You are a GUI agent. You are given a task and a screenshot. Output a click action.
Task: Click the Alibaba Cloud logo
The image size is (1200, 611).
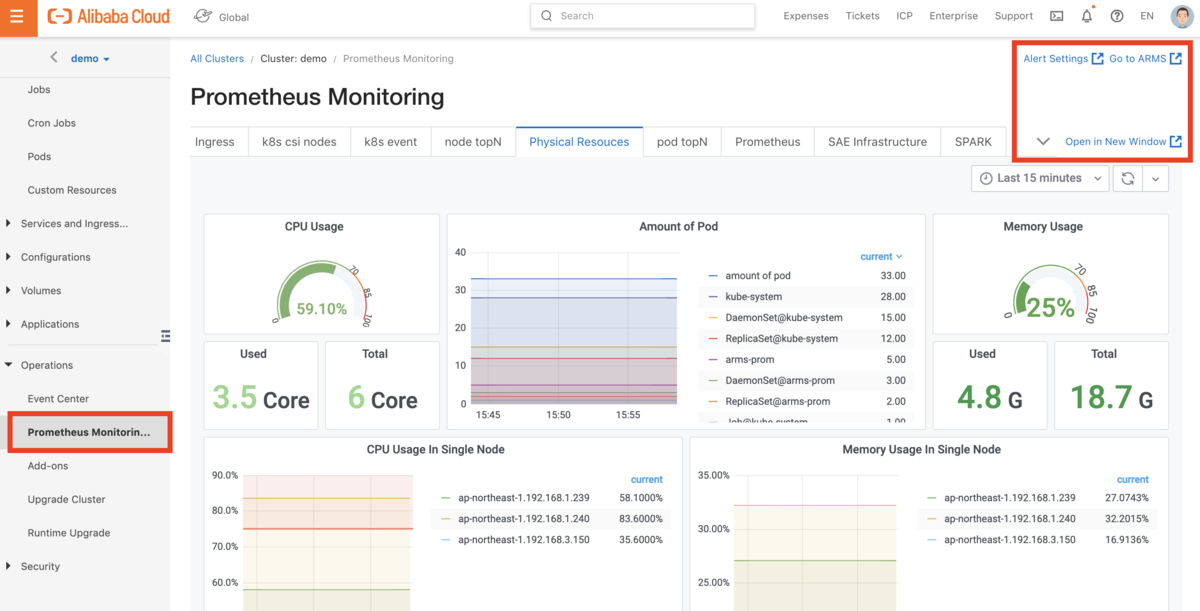pos(109,16)
